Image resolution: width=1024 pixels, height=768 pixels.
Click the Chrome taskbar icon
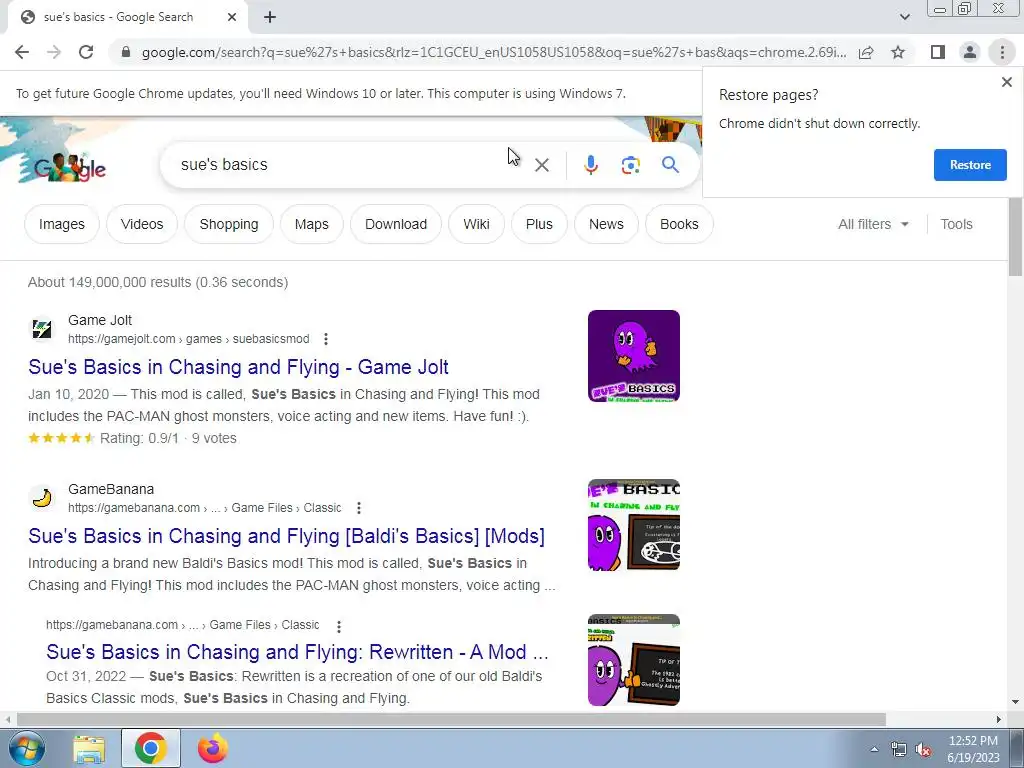151,748
